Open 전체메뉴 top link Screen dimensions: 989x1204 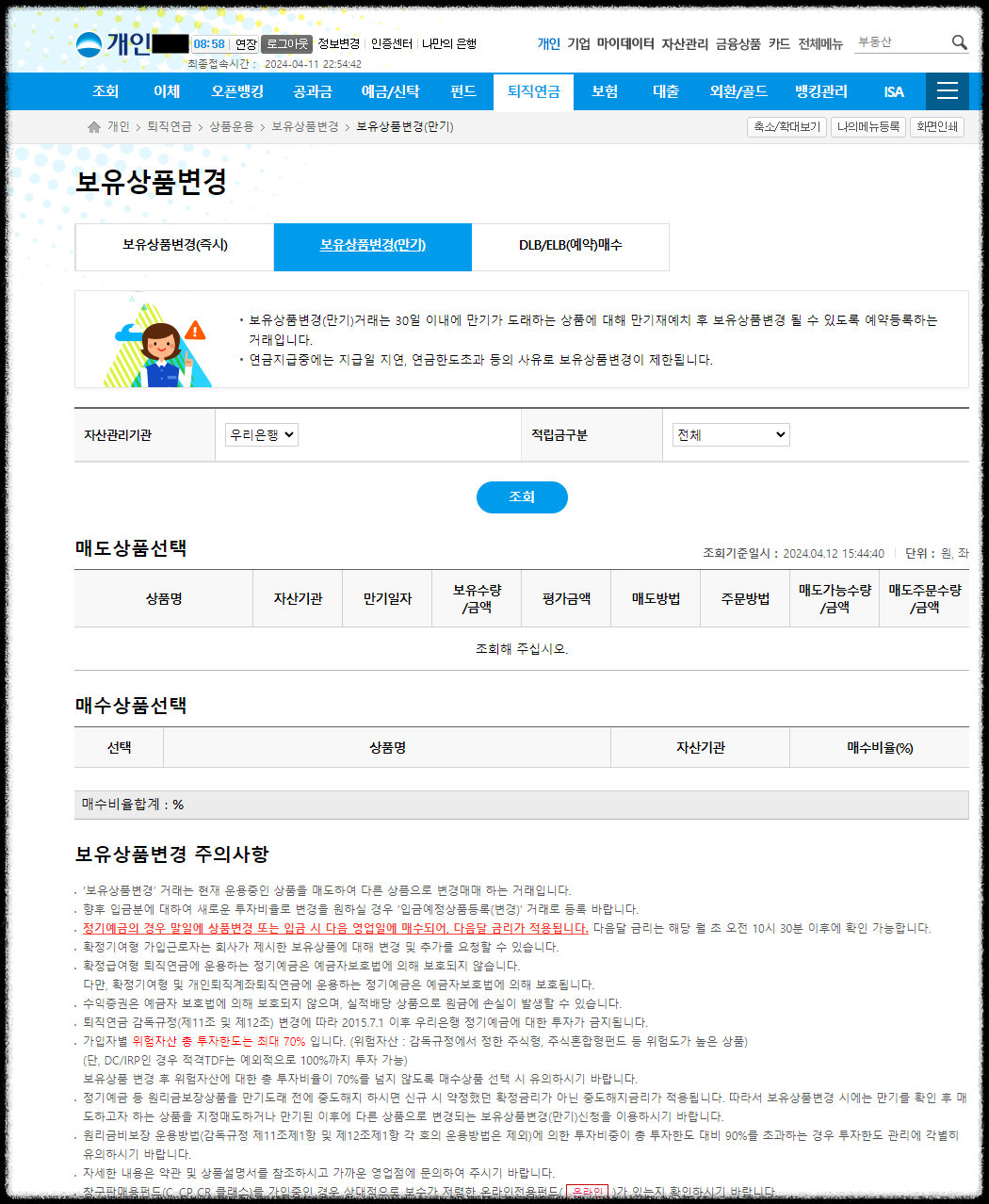point(820,43)
